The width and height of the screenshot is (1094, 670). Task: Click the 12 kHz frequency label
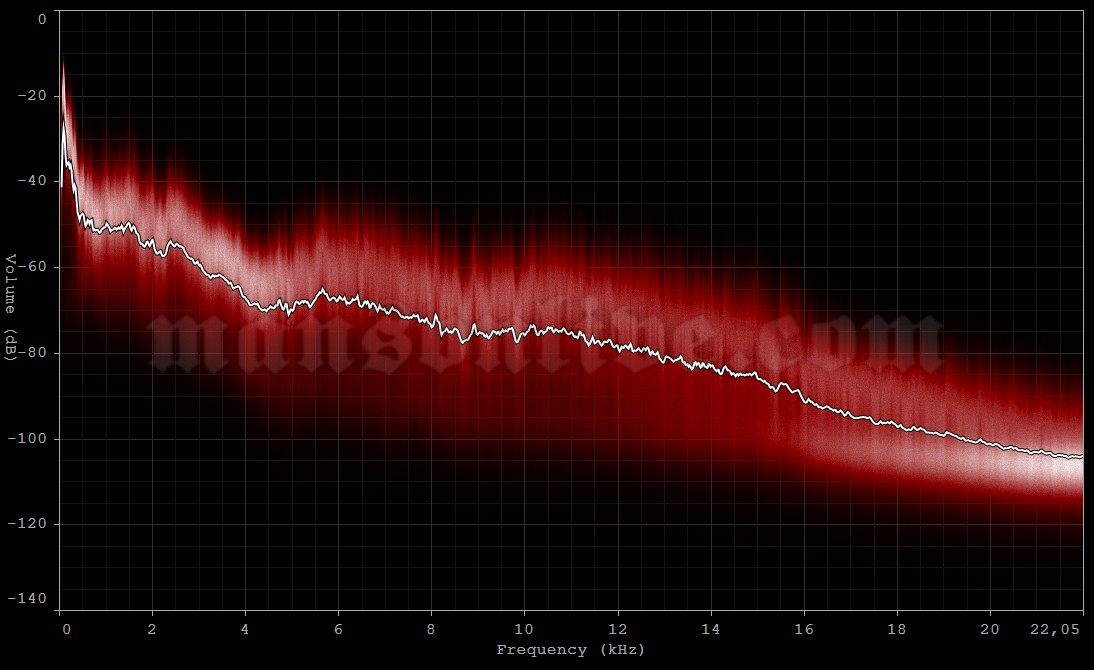[619, 628]
